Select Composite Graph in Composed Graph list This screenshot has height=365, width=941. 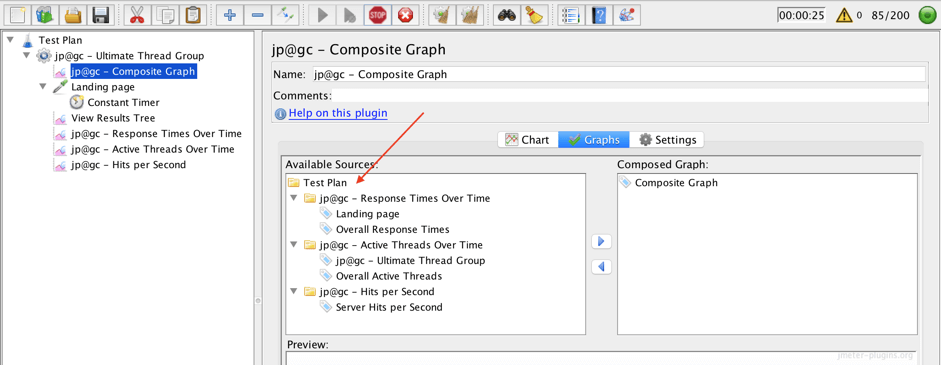676,182
